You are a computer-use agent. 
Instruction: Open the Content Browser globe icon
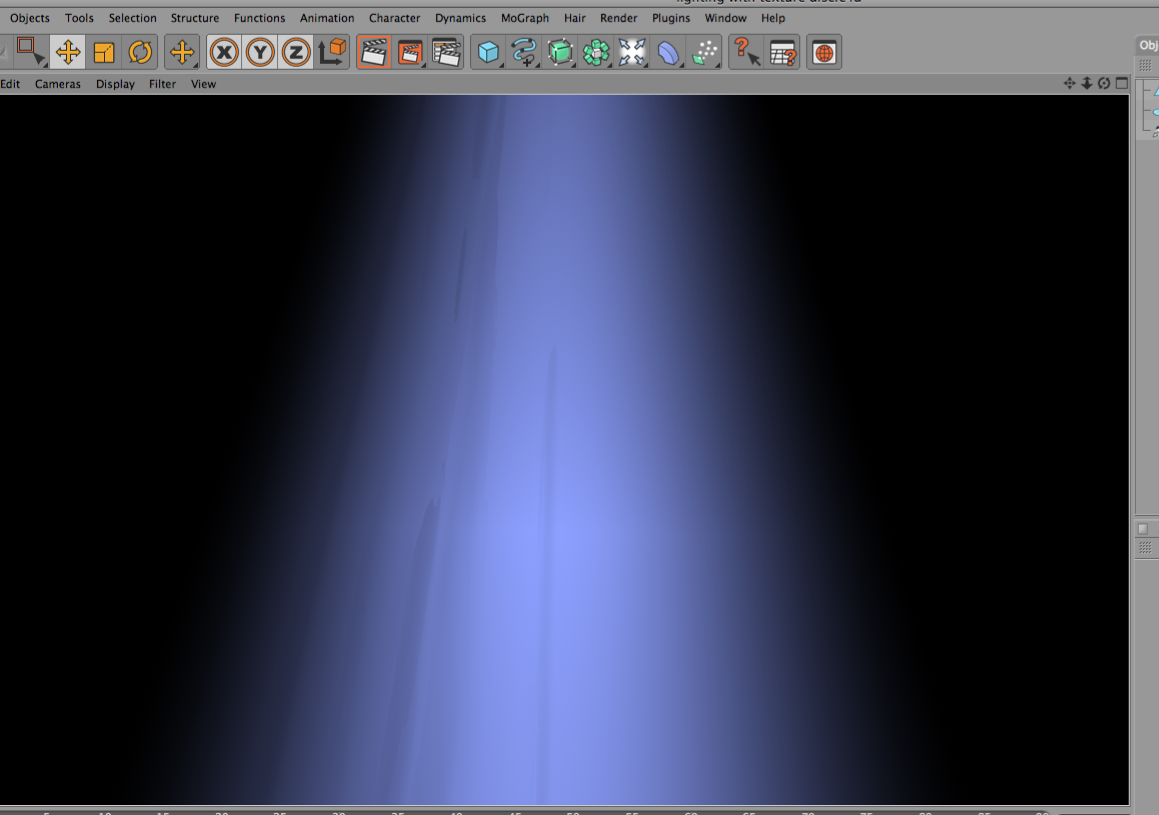click(824, 52)
